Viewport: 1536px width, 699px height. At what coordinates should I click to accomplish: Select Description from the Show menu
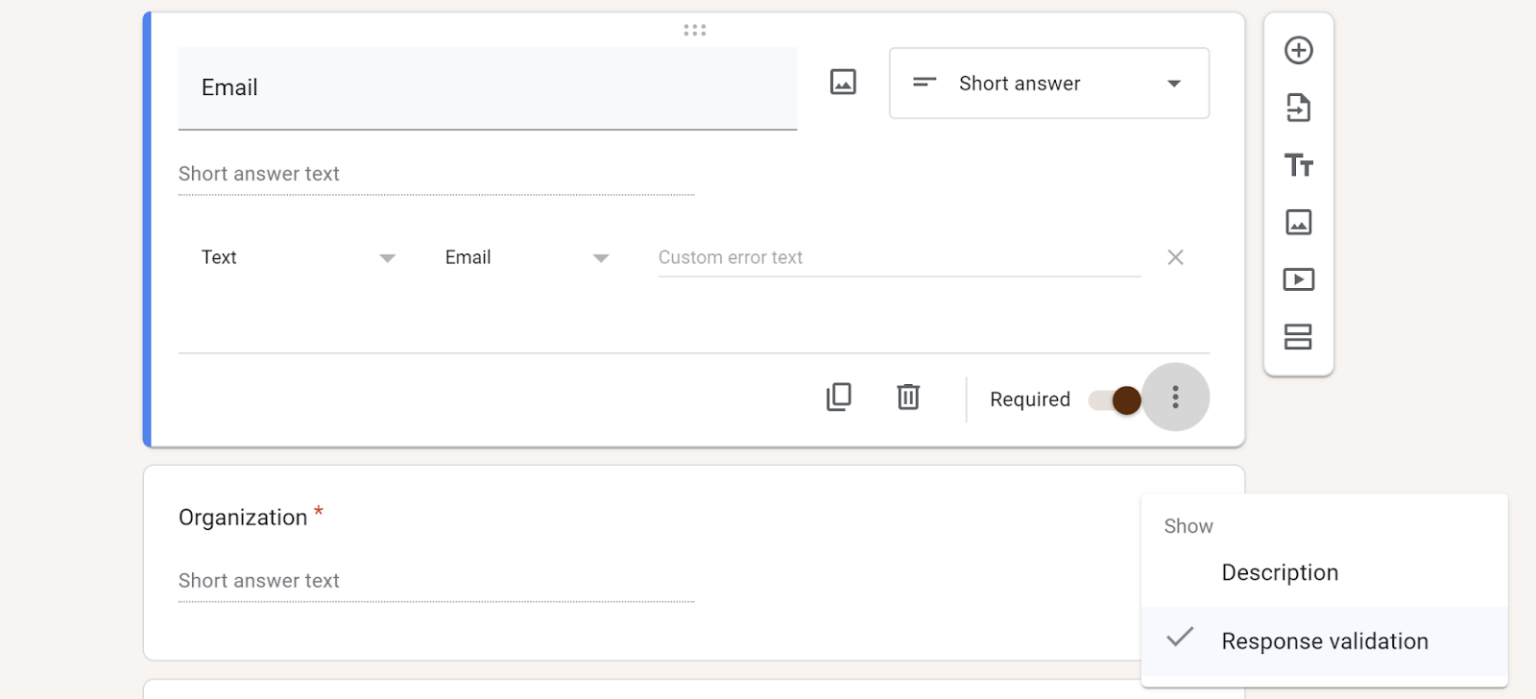[1279, 572]
